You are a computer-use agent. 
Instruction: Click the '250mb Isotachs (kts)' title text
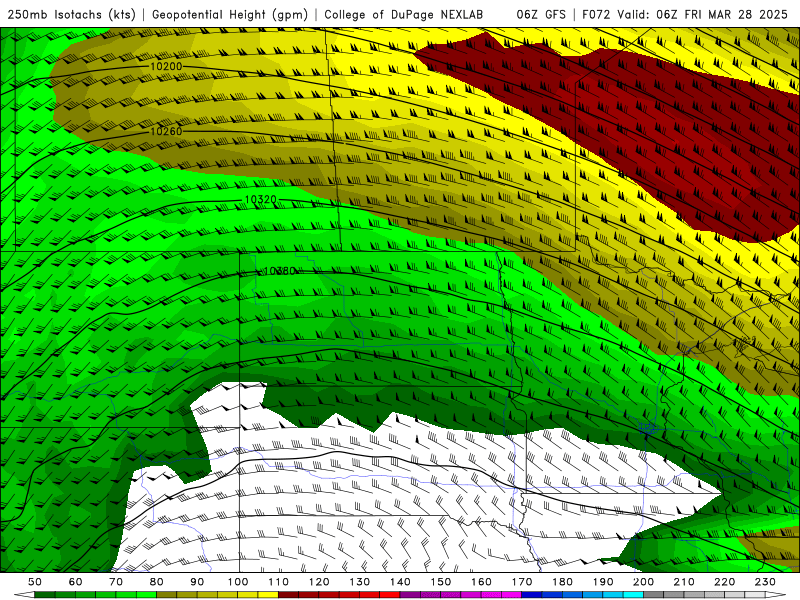click(x=72, y=14)
